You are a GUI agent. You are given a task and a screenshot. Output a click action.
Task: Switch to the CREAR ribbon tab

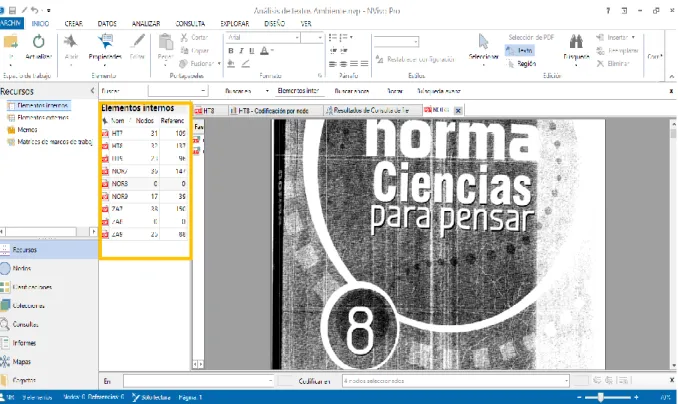(x=74, y=24)
